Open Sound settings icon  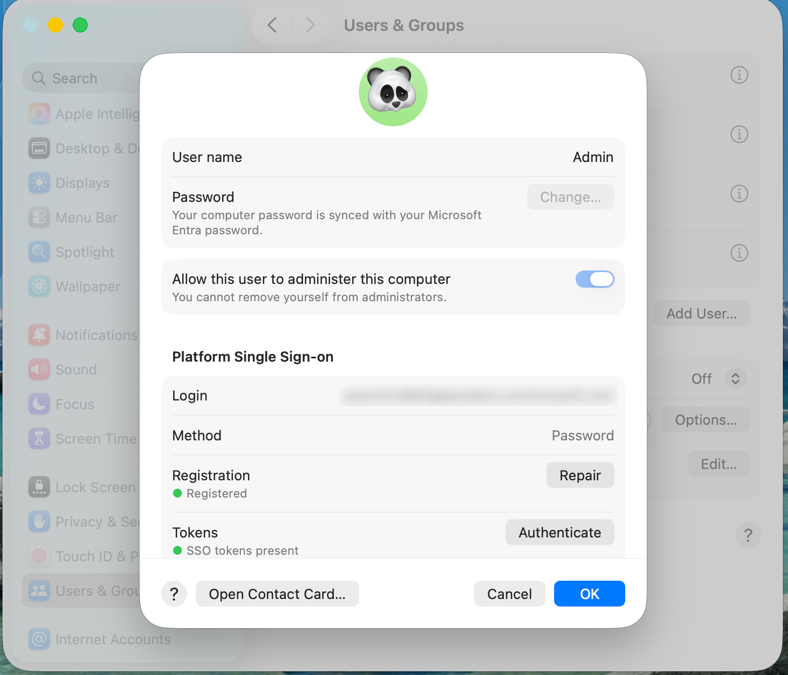click(39, 369)
